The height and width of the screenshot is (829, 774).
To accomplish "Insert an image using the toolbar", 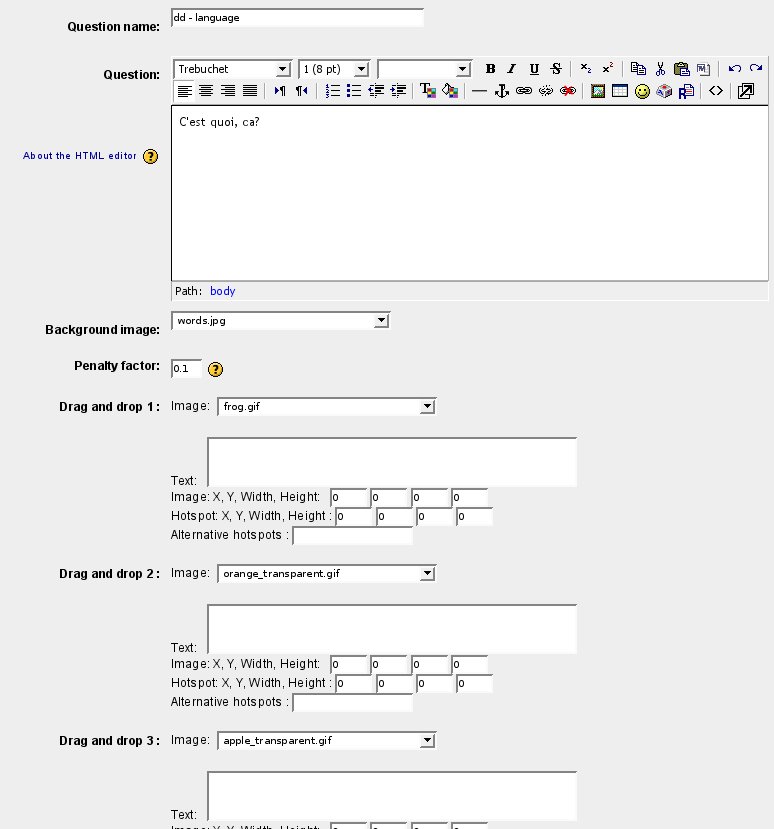I will pyautogui.click(x=598, y=91).
